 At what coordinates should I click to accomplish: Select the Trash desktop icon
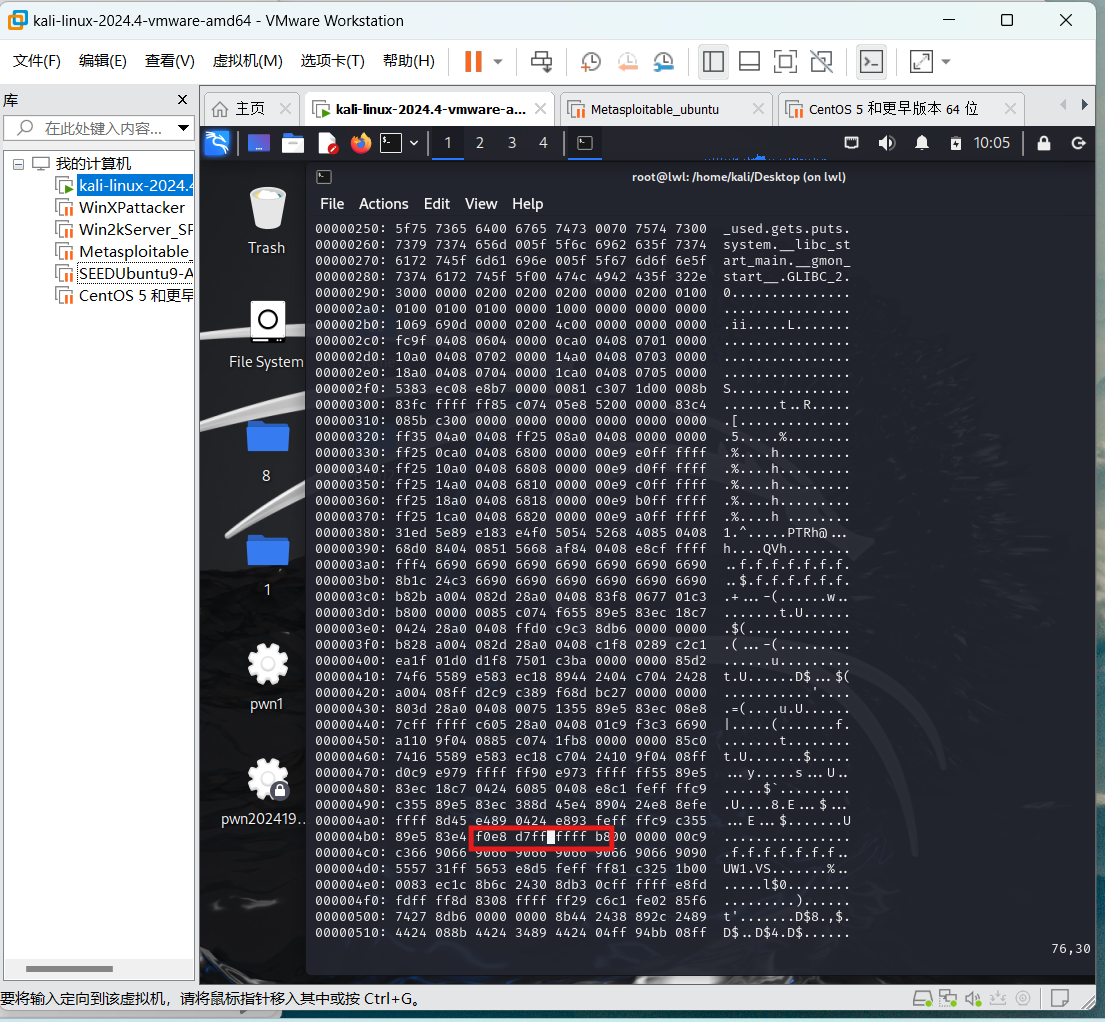point(267,221)
